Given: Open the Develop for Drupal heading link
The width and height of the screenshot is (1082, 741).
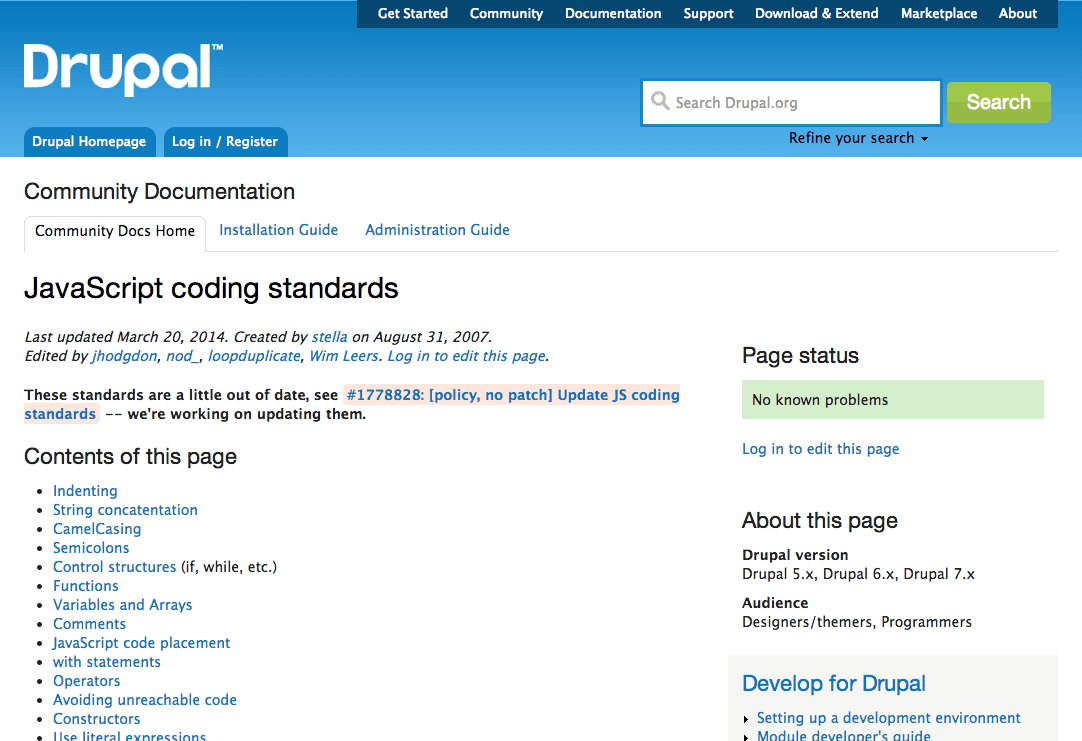Looking at the screenshot, I should 834,683.
